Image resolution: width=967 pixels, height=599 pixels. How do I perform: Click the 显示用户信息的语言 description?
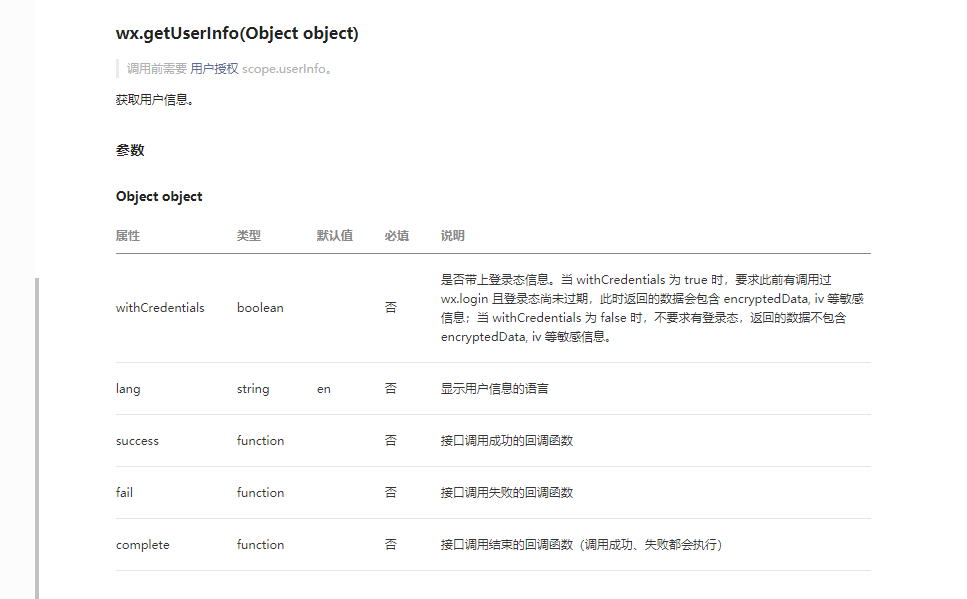[495, 389]
